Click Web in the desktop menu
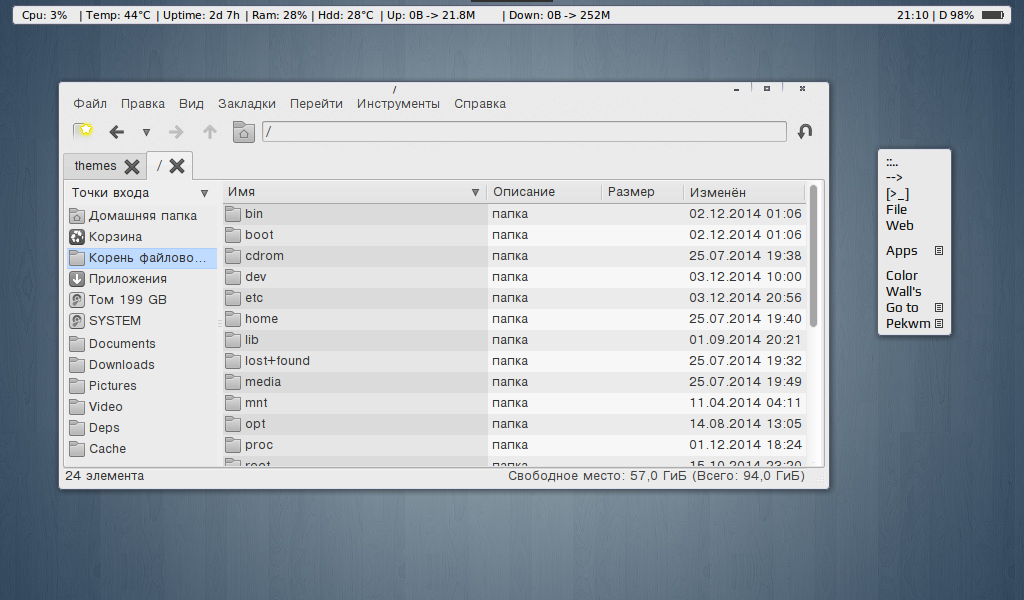 pyautogui.click(x=899, y=226)
